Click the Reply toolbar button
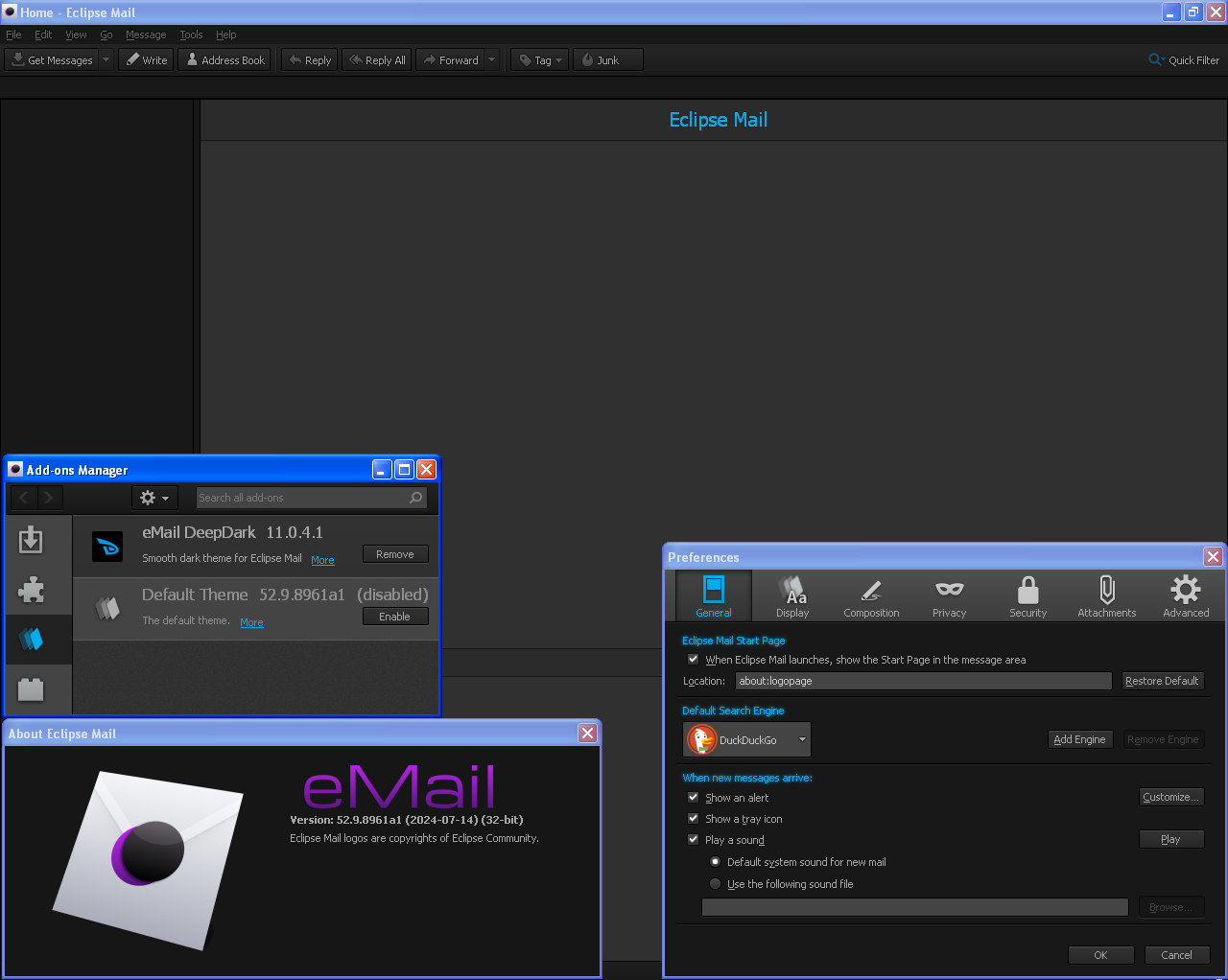 click(x=309, y=59)
